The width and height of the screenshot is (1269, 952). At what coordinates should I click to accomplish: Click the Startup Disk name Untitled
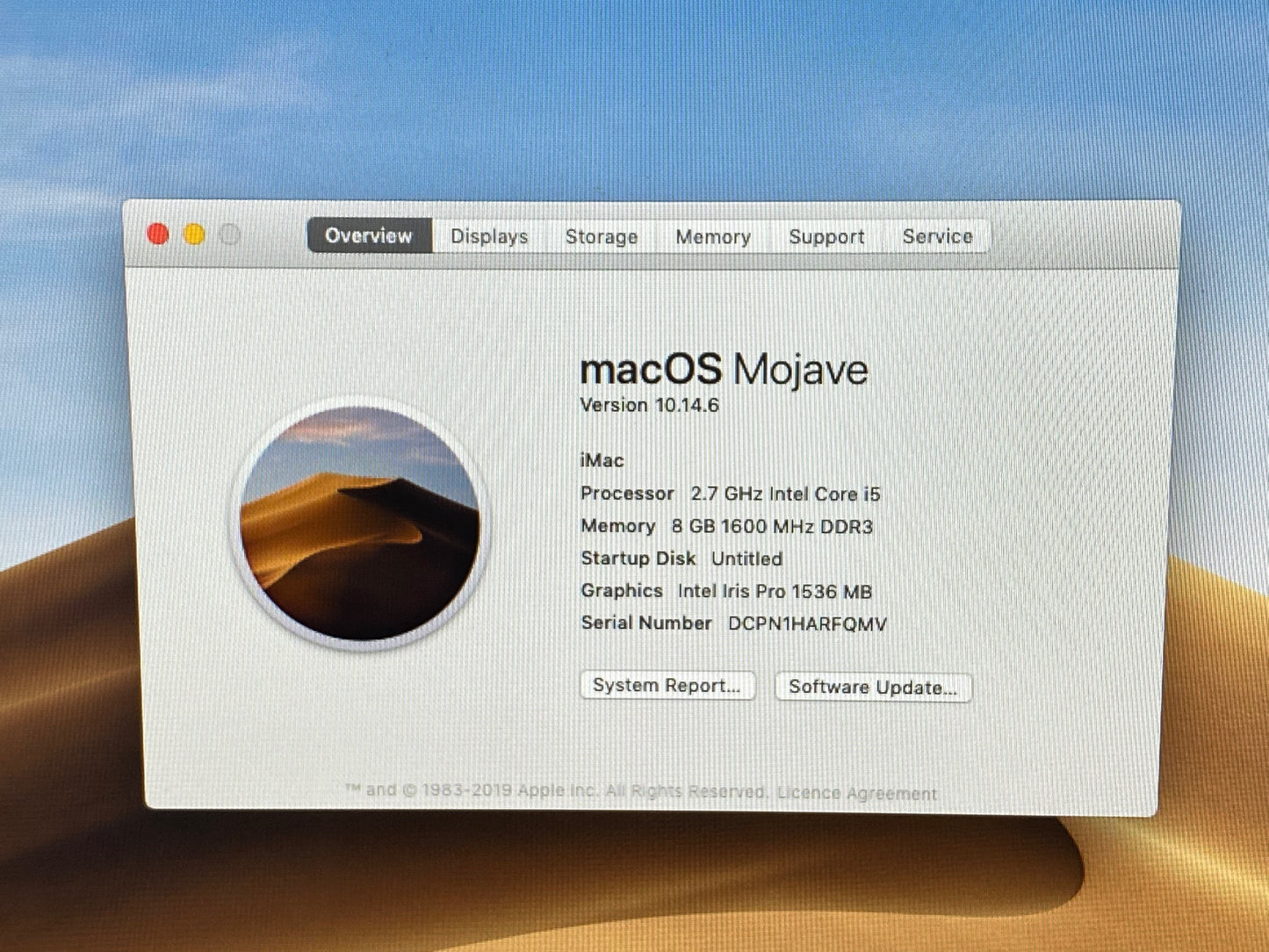746,559
